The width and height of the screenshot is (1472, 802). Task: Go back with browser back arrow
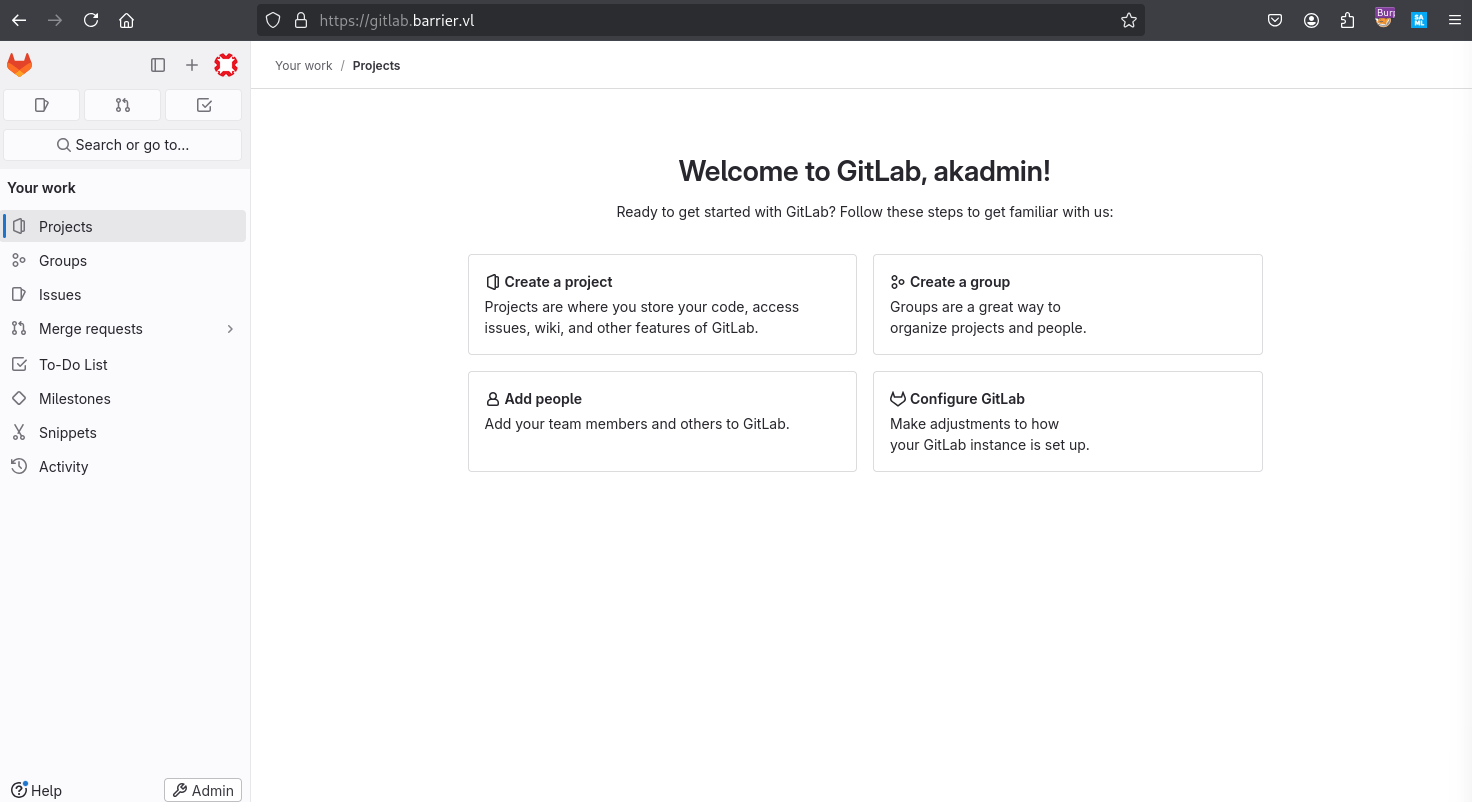(x=19, y=20)
